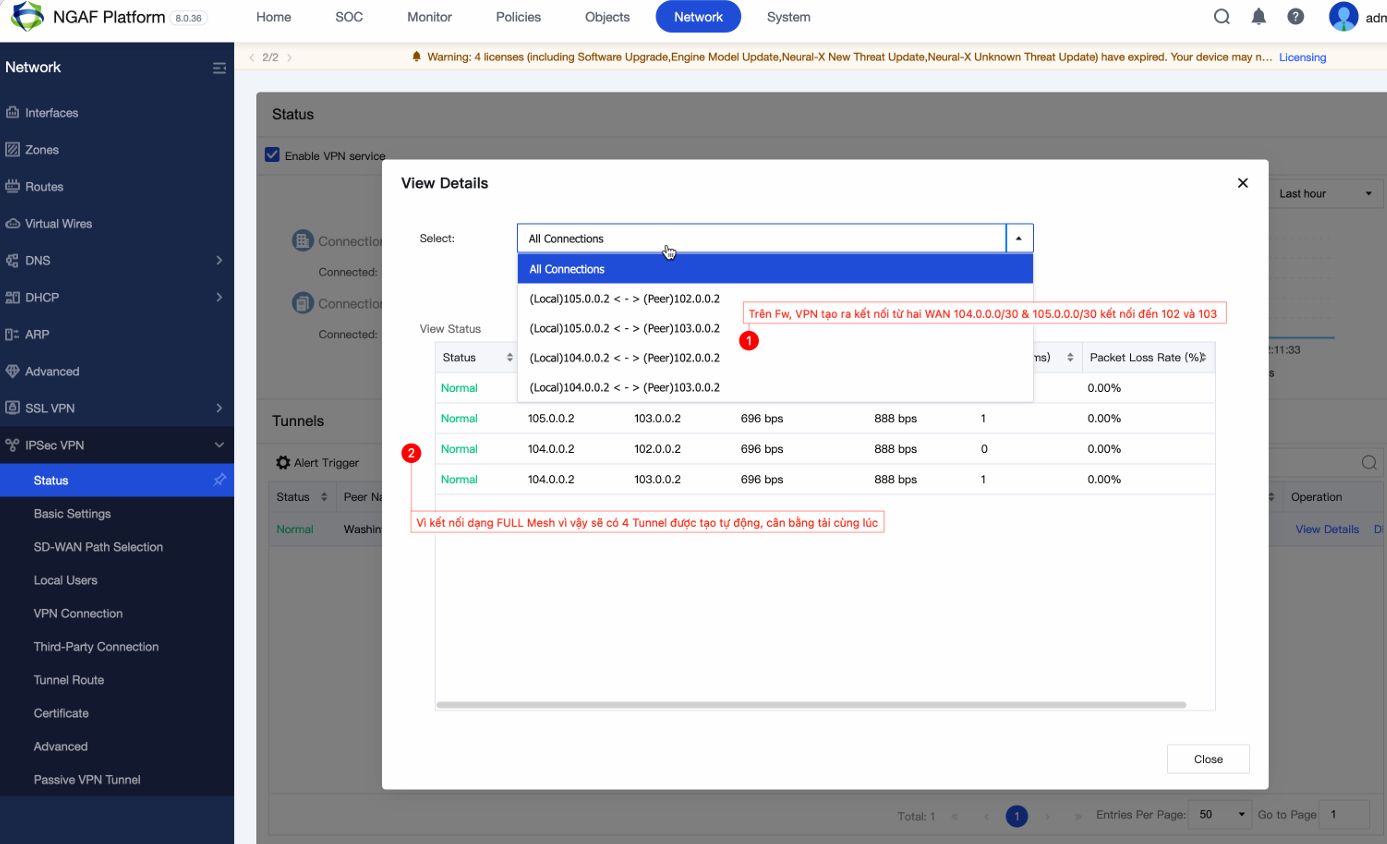Open Entries Per Page dropdown
The image size is (1387, 844).
pos(1222,814)
